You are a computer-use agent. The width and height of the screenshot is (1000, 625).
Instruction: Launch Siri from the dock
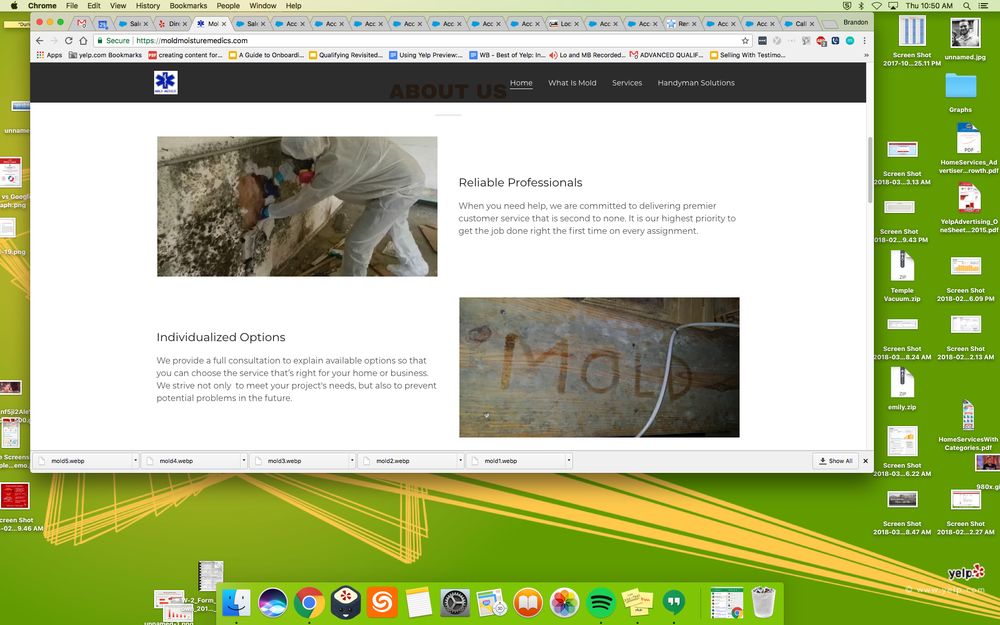click(x=273, y=602)
